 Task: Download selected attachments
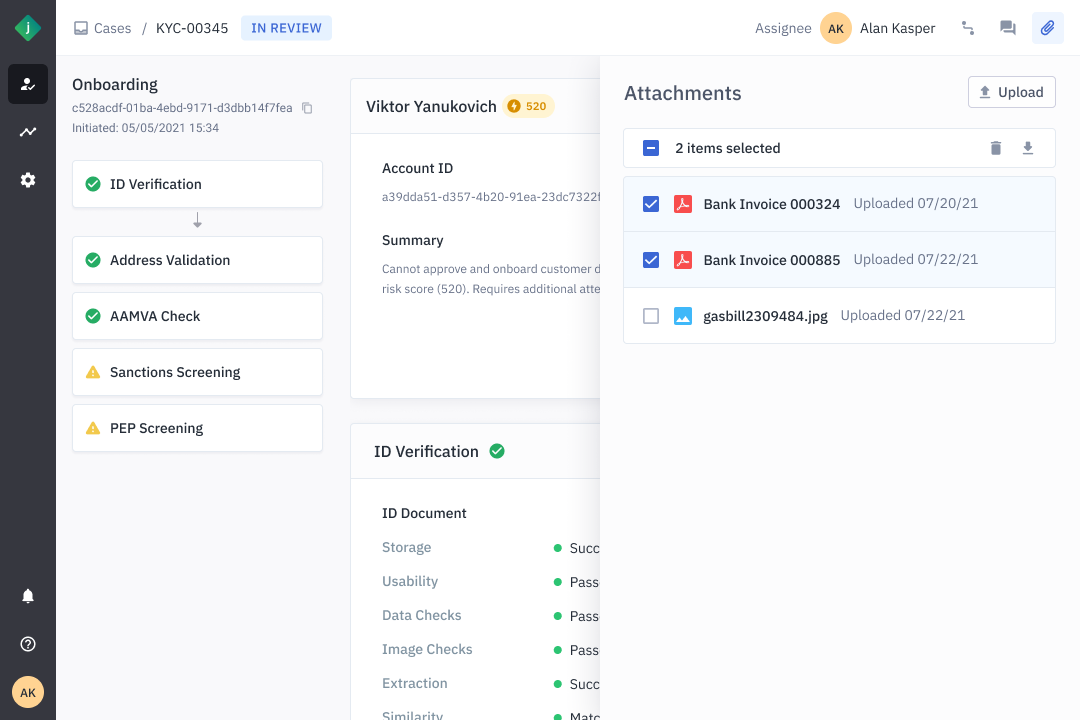pos(1027,148)
